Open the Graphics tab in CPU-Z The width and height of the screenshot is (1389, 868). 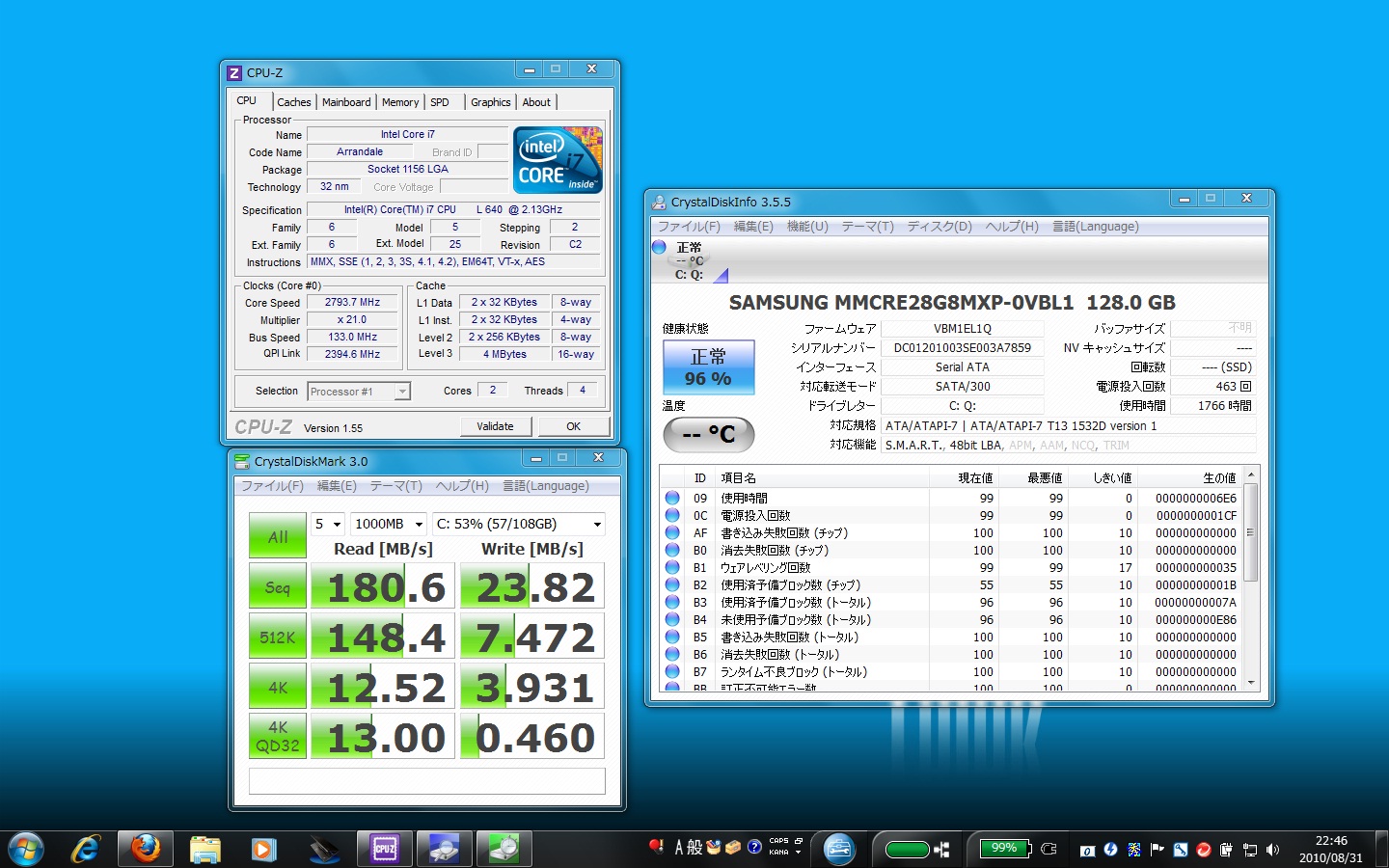(x=490, y=102)
